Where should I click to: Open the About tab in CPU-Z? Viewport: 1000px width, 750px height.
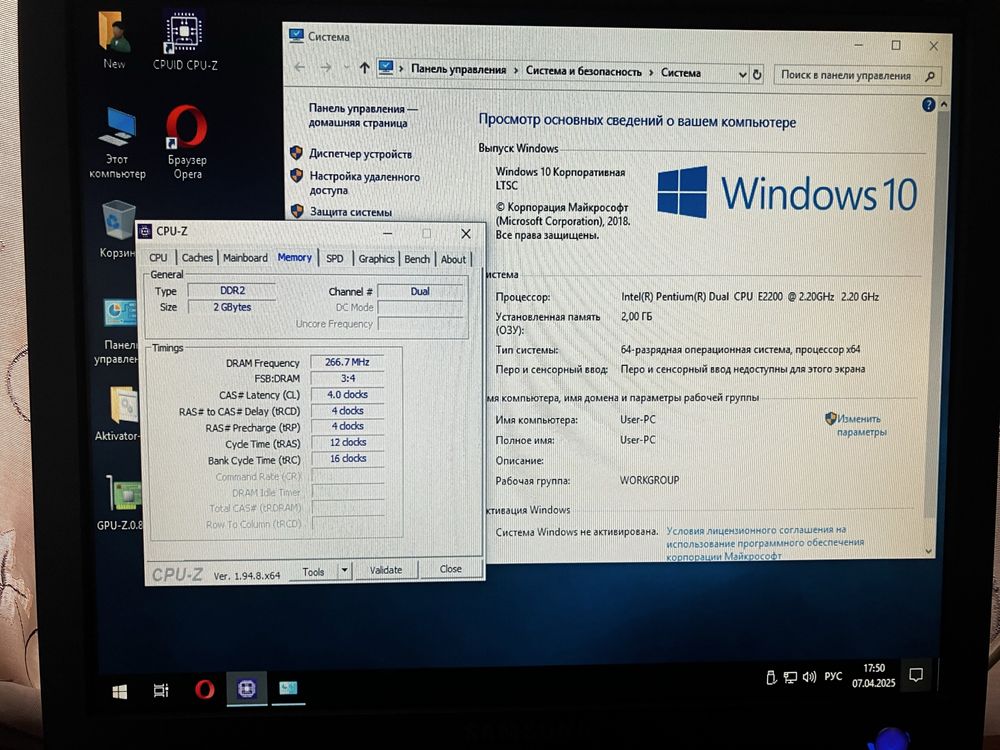tap(453, 259)
